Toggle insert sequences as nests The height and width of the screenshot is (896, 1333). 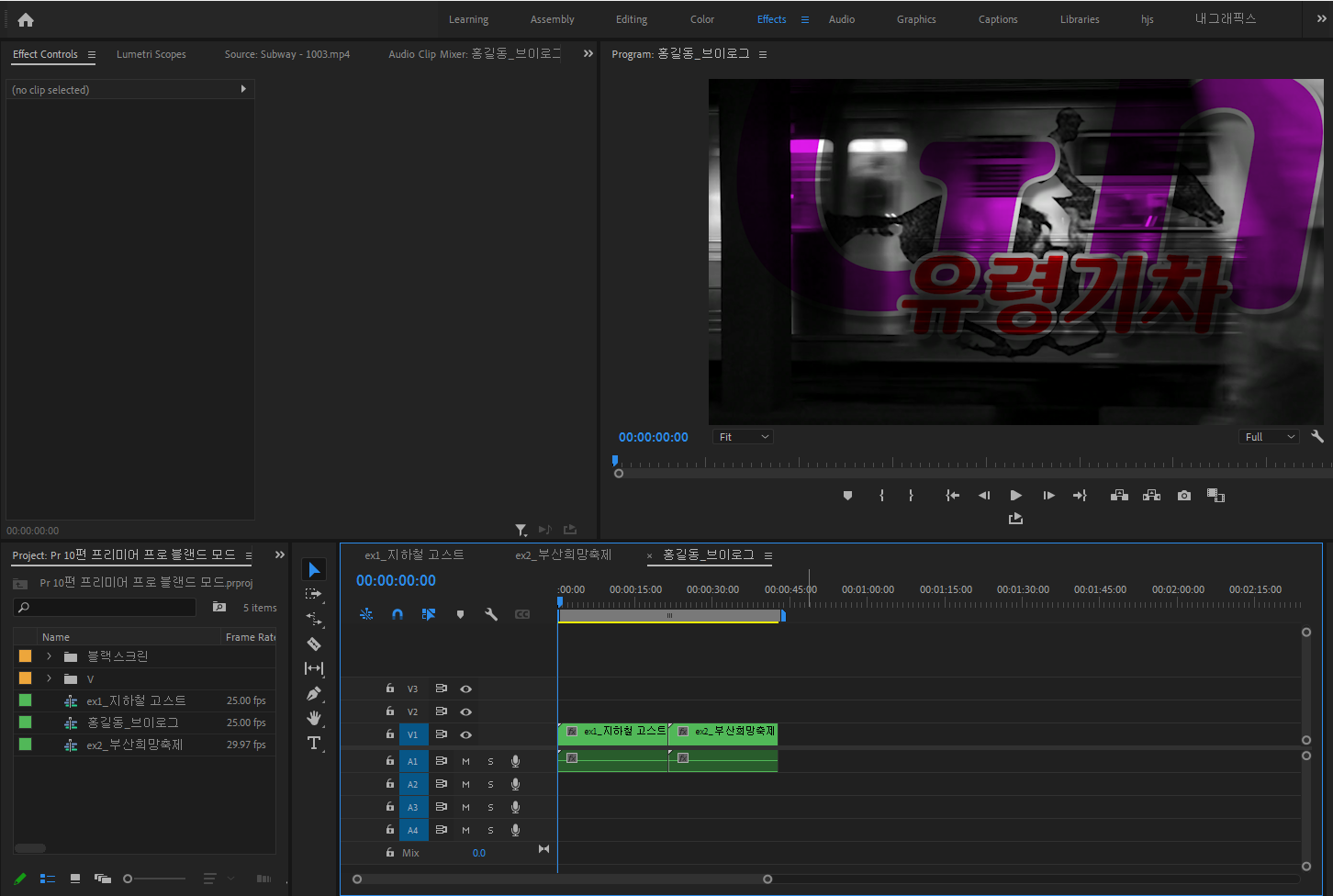(366, 614)
